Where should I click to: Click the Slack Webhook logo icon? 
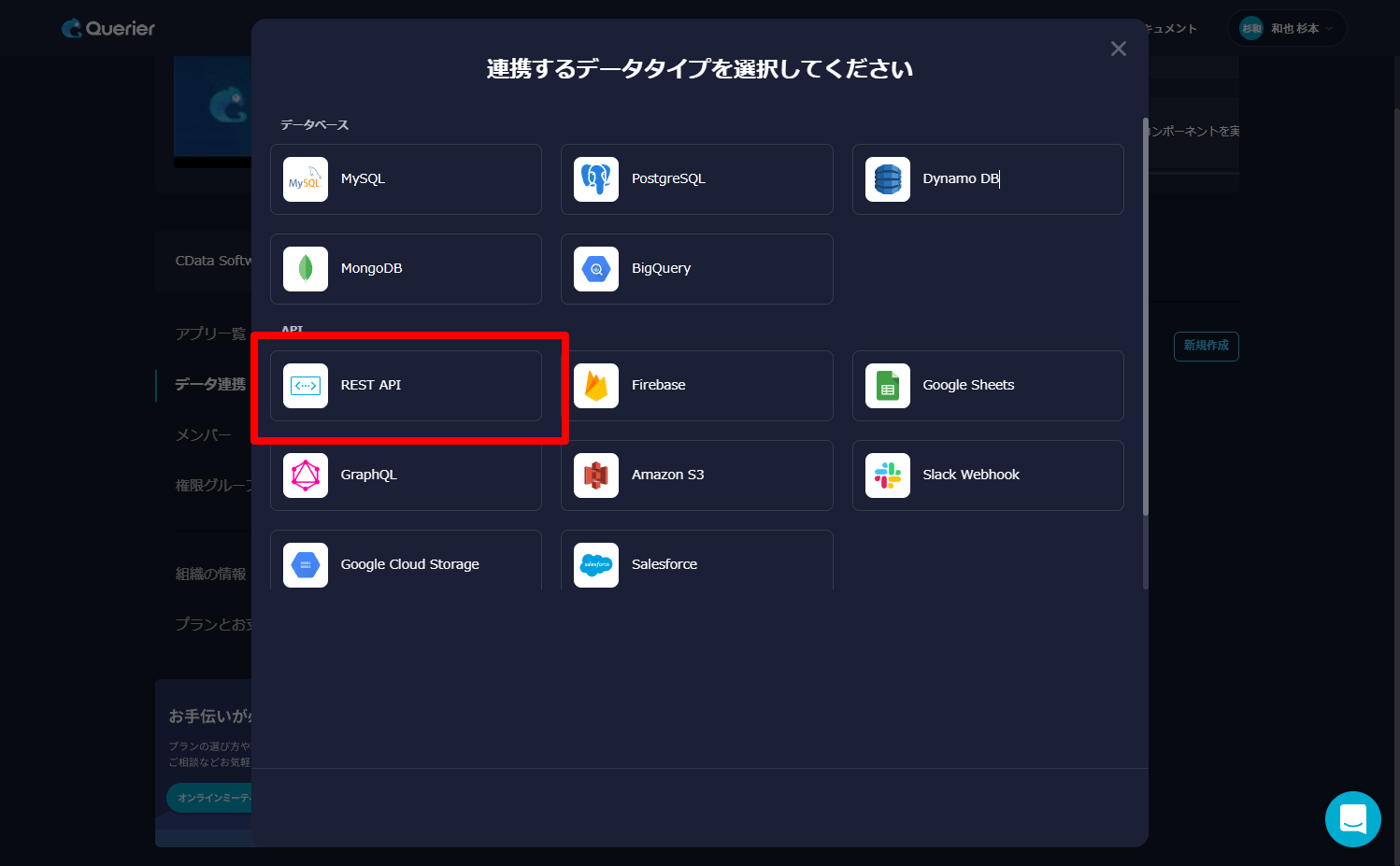click(888, 476)
